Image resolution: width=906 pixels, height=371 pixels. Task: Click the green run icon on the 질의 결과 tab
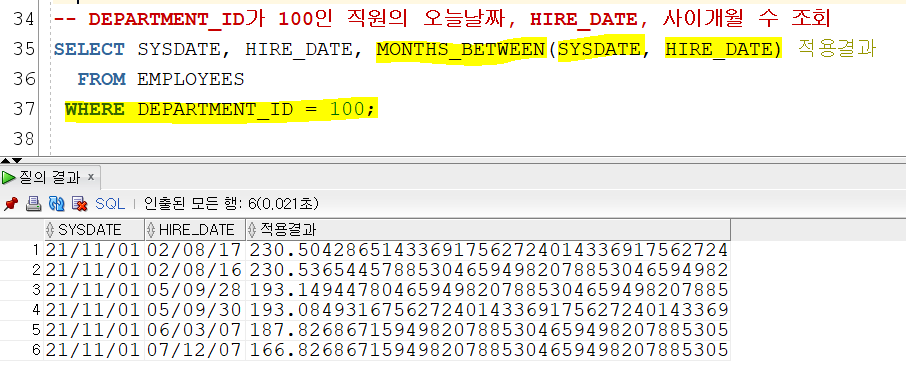click(8, 177)
